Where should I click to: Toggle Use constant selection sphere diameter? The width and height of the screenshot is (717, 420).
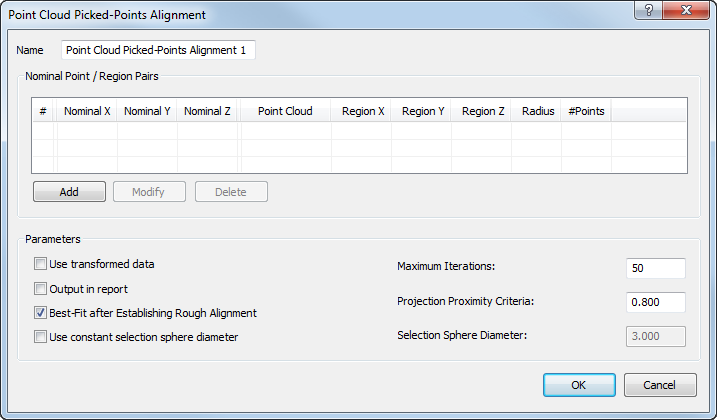coord(41,337)
